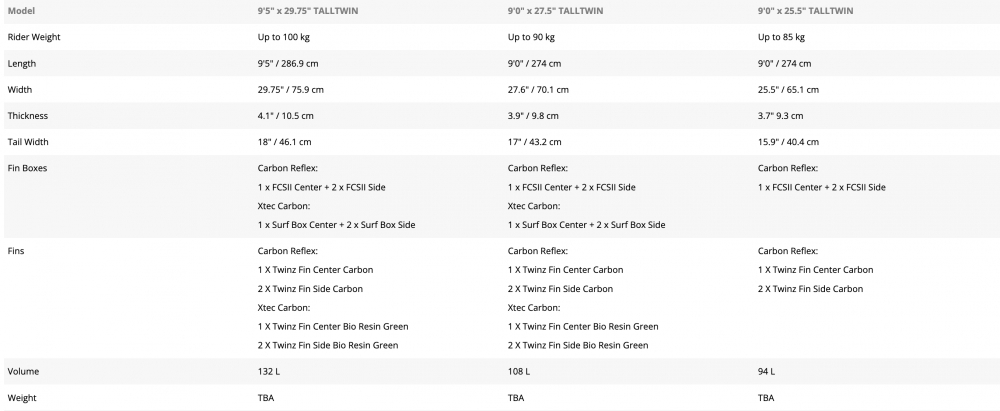The height and width of the screenshot is (411, 1000).
Task: Click the 9'0" x 25.5" TALLTWIN column header
Action: pos(805,11)
